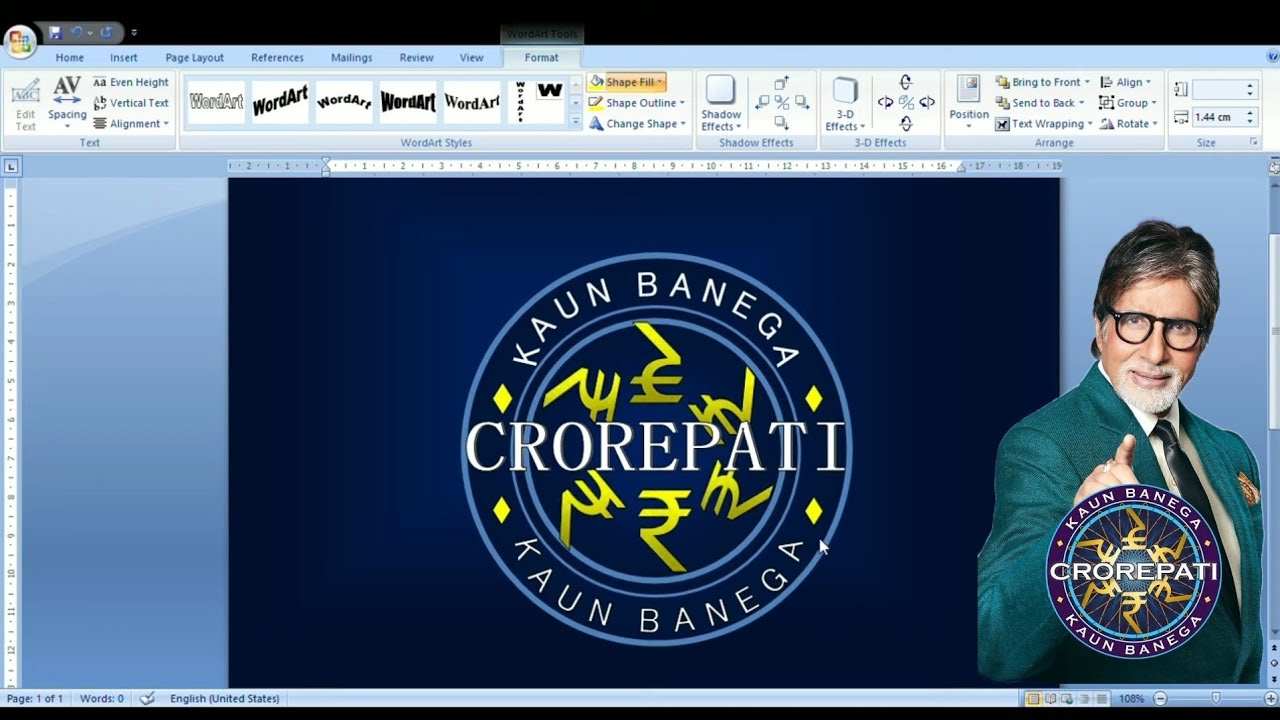Expand the WordArt Styles gallery (More)

click(x=575, y=120)
